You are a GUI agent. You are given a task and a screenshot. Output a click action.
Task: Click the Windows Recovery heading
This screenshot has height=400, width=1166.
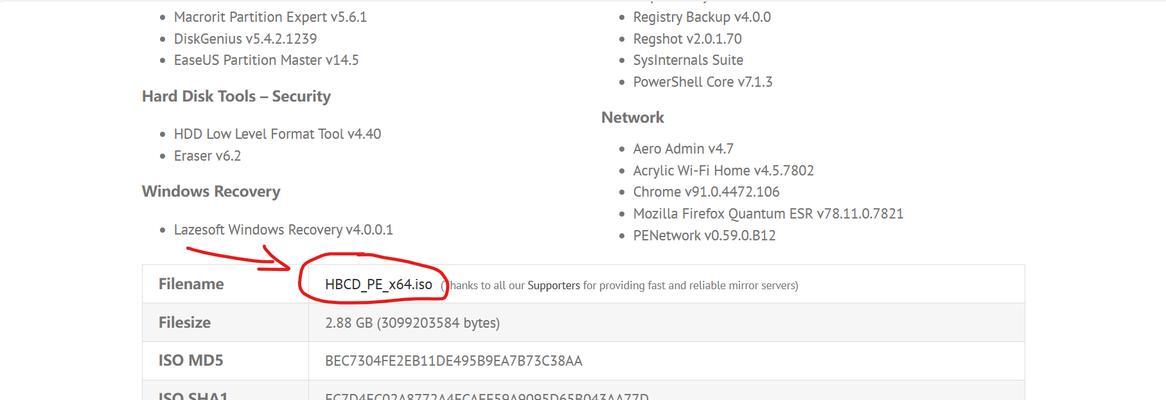(211, 191)
